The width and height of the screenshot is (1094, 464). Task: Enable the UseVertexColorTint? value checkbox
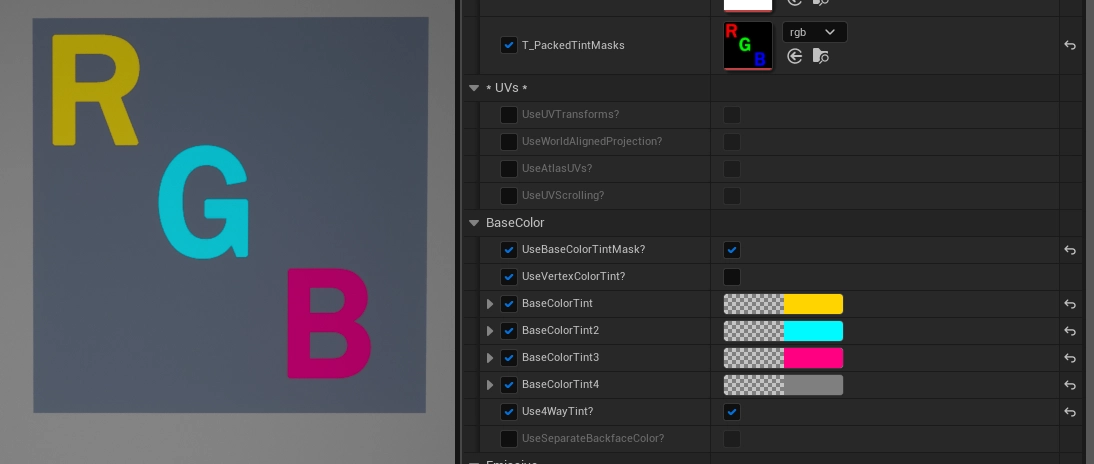pyautogui.click(x=732, y=277)
